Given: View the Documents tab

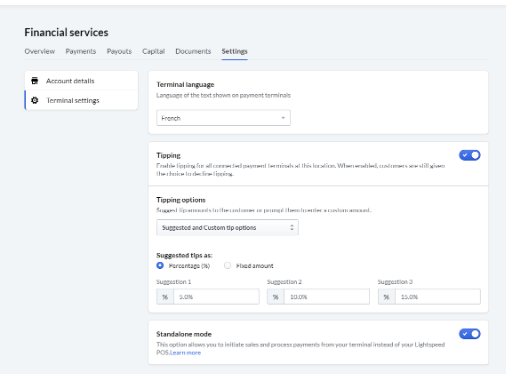Looking at the screenshot, I should click(x=193, y=51).
